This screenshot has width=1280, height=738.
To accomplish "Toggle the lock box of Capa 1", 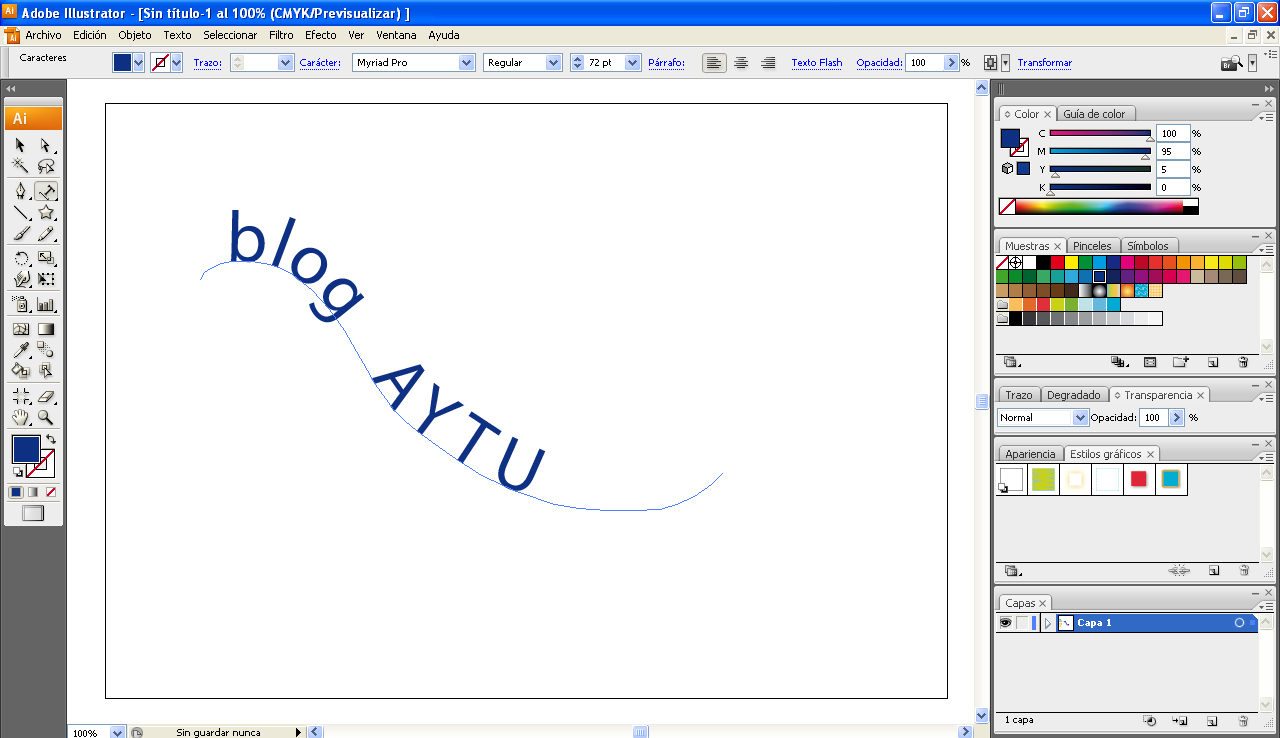I will point(1022,623).
